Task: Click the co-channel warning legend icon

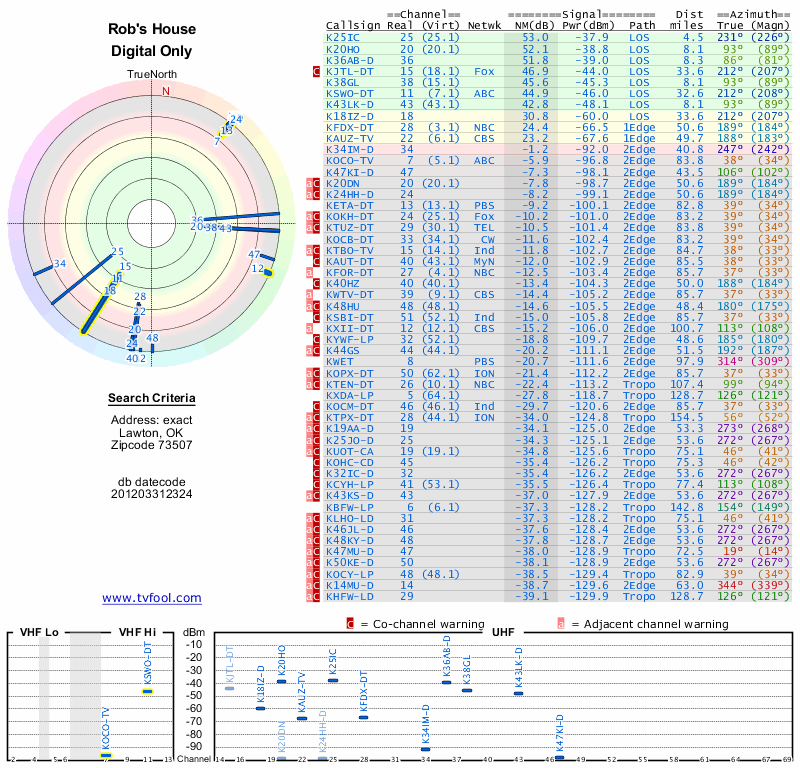Action: click(350, 624)
